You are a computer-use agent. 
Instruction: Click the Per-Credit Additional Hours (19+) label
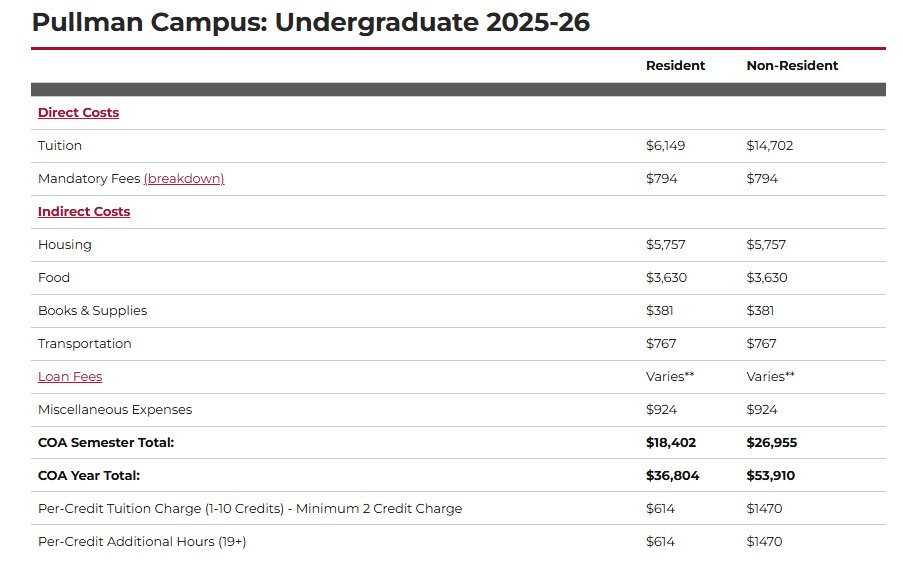(142, 542)
